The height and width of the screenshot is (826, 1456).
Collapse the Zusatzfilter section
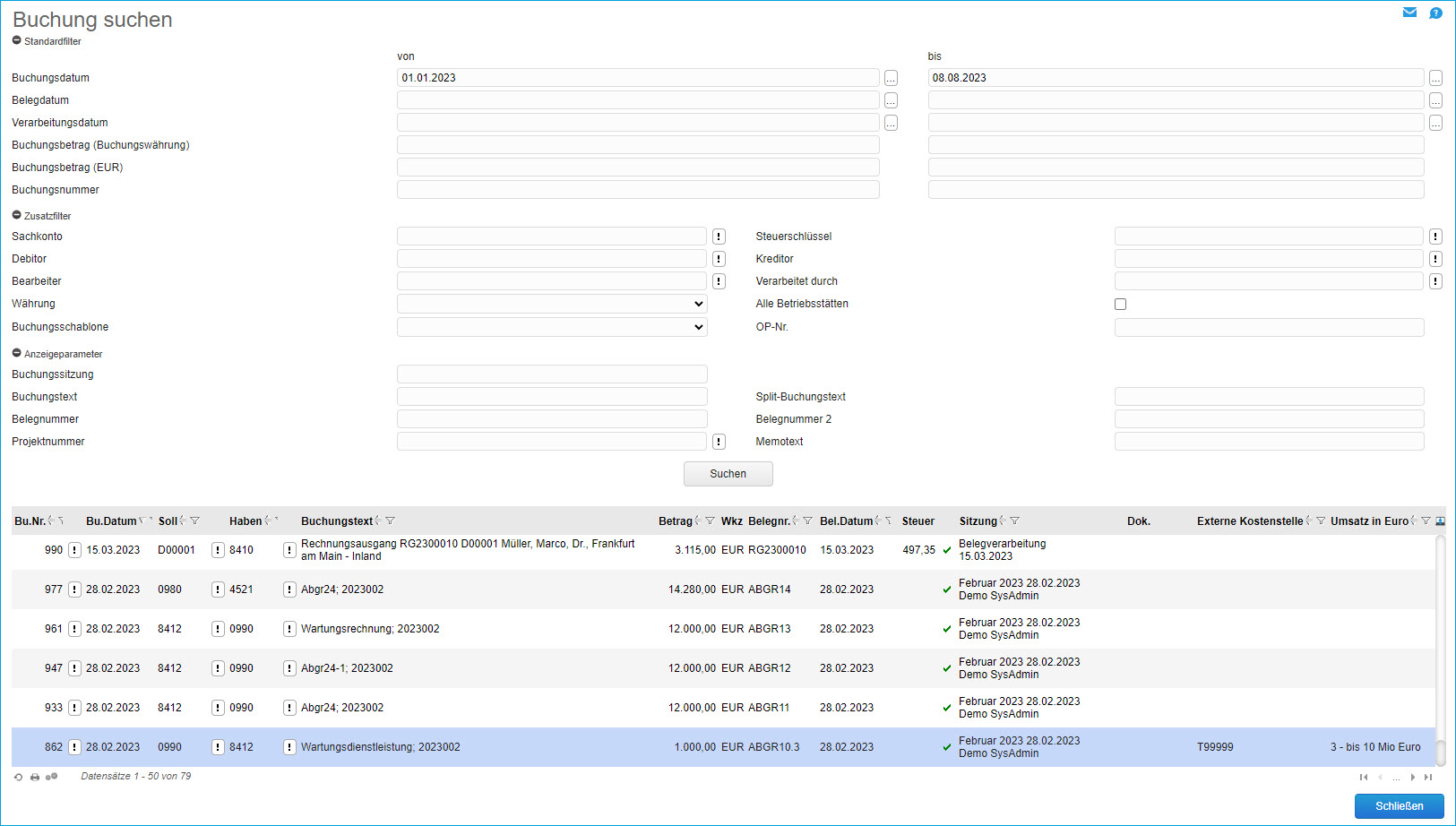click(17, 216)
